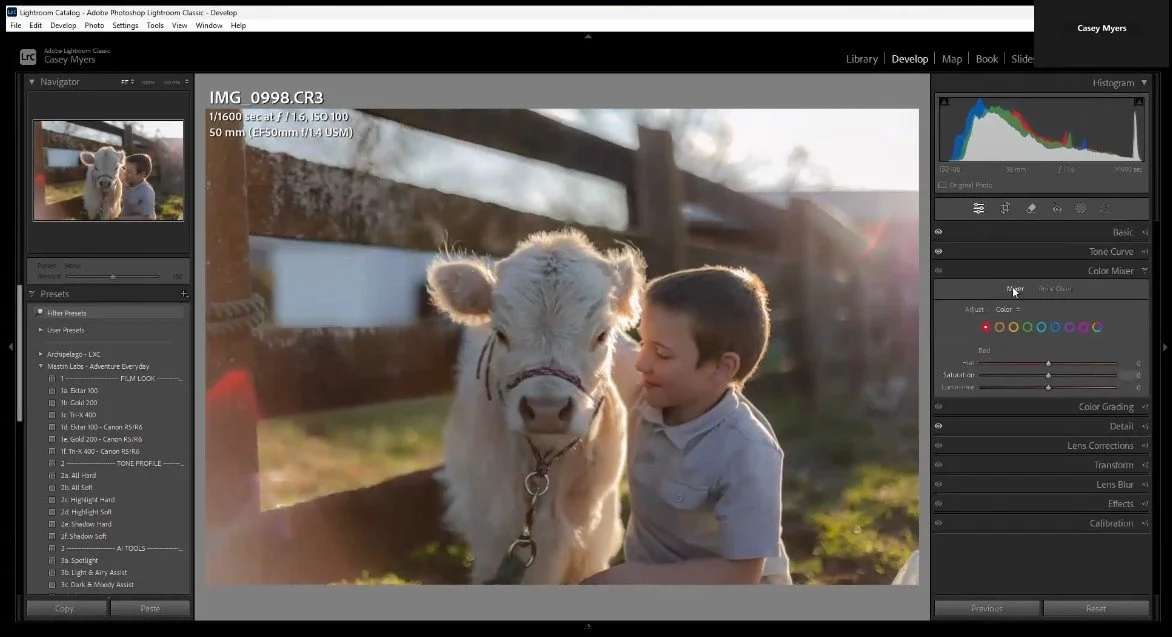
Task: Click the Reset button
Action: click(x=1096, y=607)
